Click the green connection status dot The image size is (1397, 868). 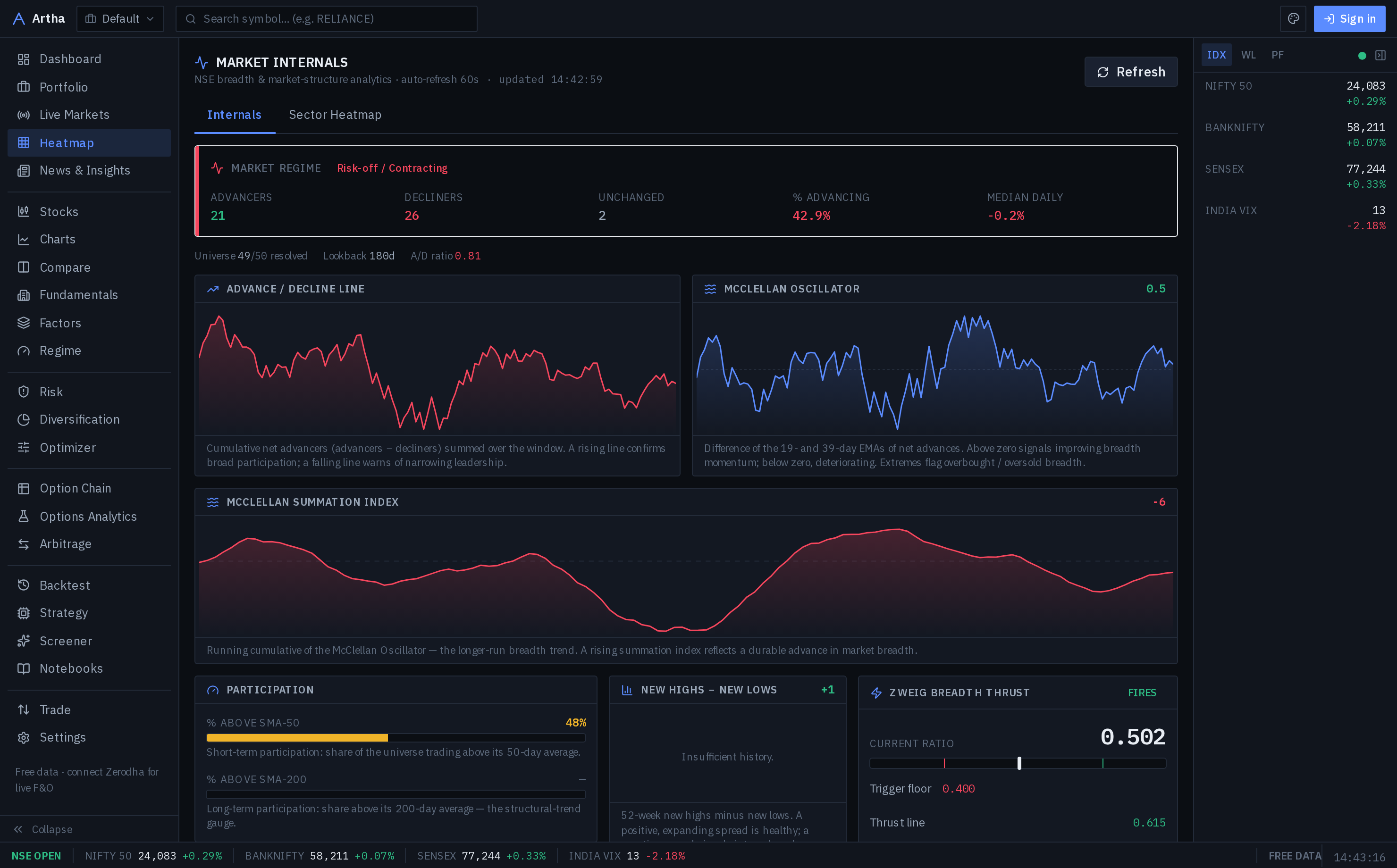(1362, 56)
